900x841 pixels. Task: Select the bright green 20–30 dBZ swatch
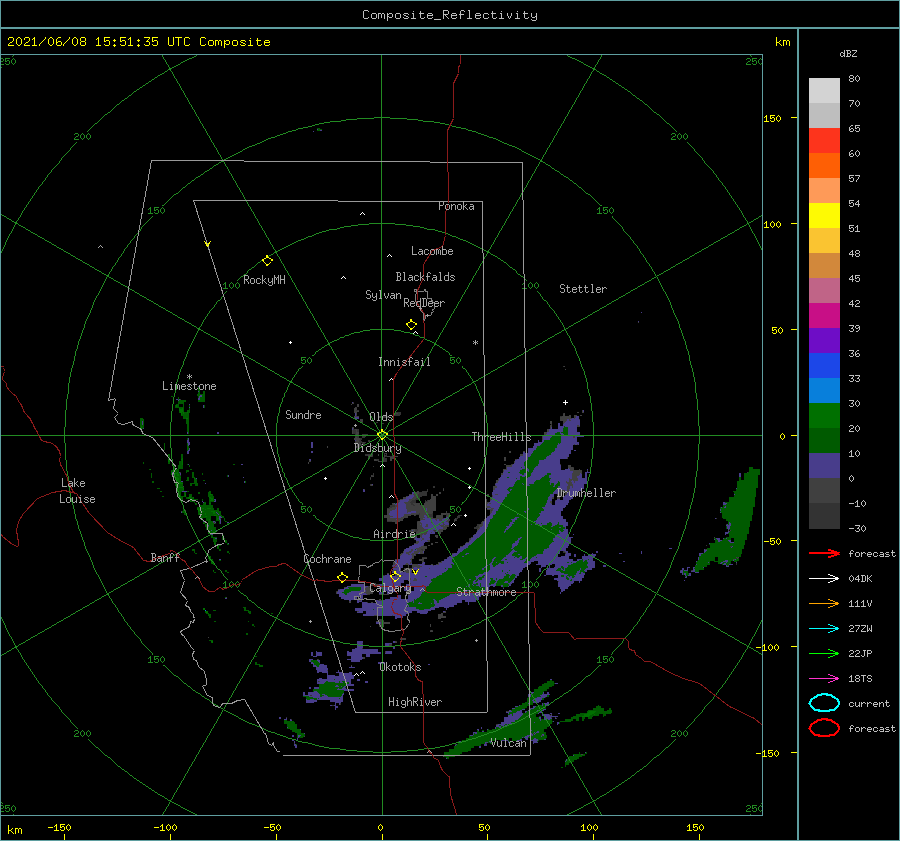824,416
